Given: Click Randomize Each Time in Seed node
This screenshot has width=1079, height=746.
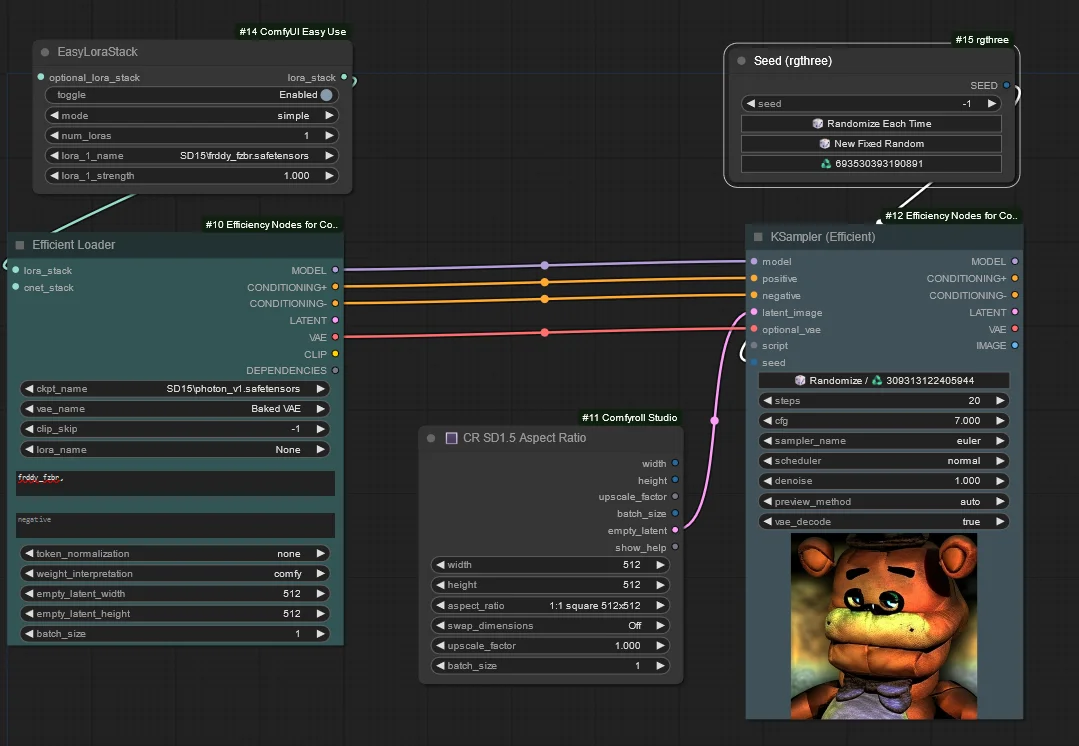Looking at the screenshot, I should point(871,124).
